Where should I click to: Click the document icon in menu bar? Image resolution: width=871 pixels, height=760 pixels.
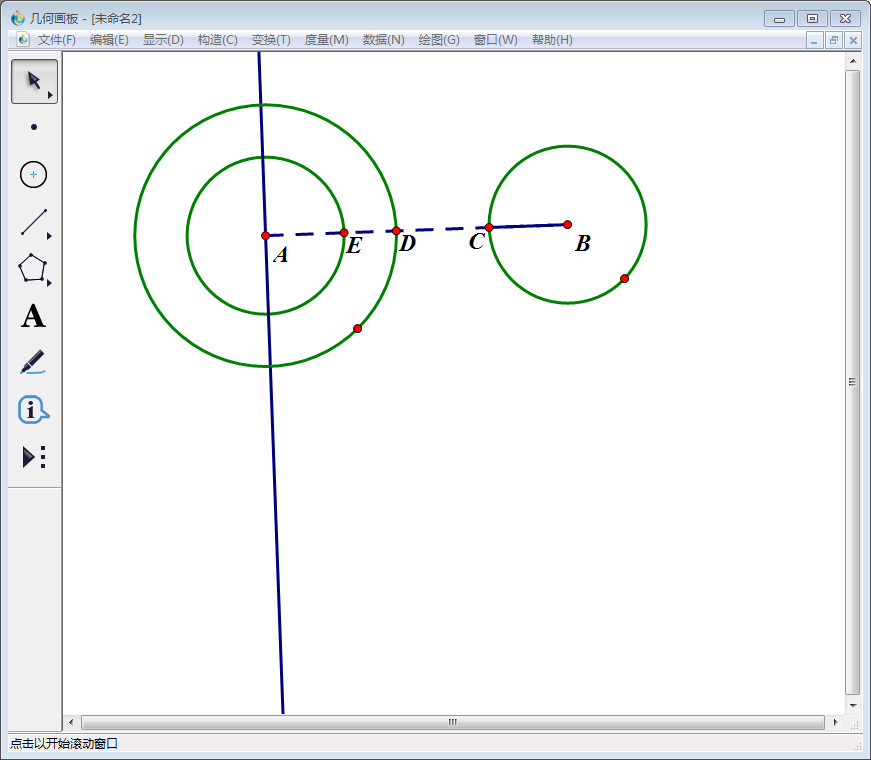pyautogui.click(x=23, y=40)
